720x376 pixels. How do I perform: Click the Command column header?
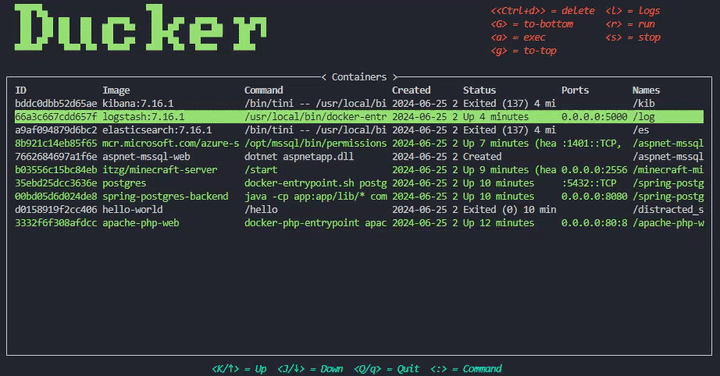pyautogui.click(x=264, y=90)
